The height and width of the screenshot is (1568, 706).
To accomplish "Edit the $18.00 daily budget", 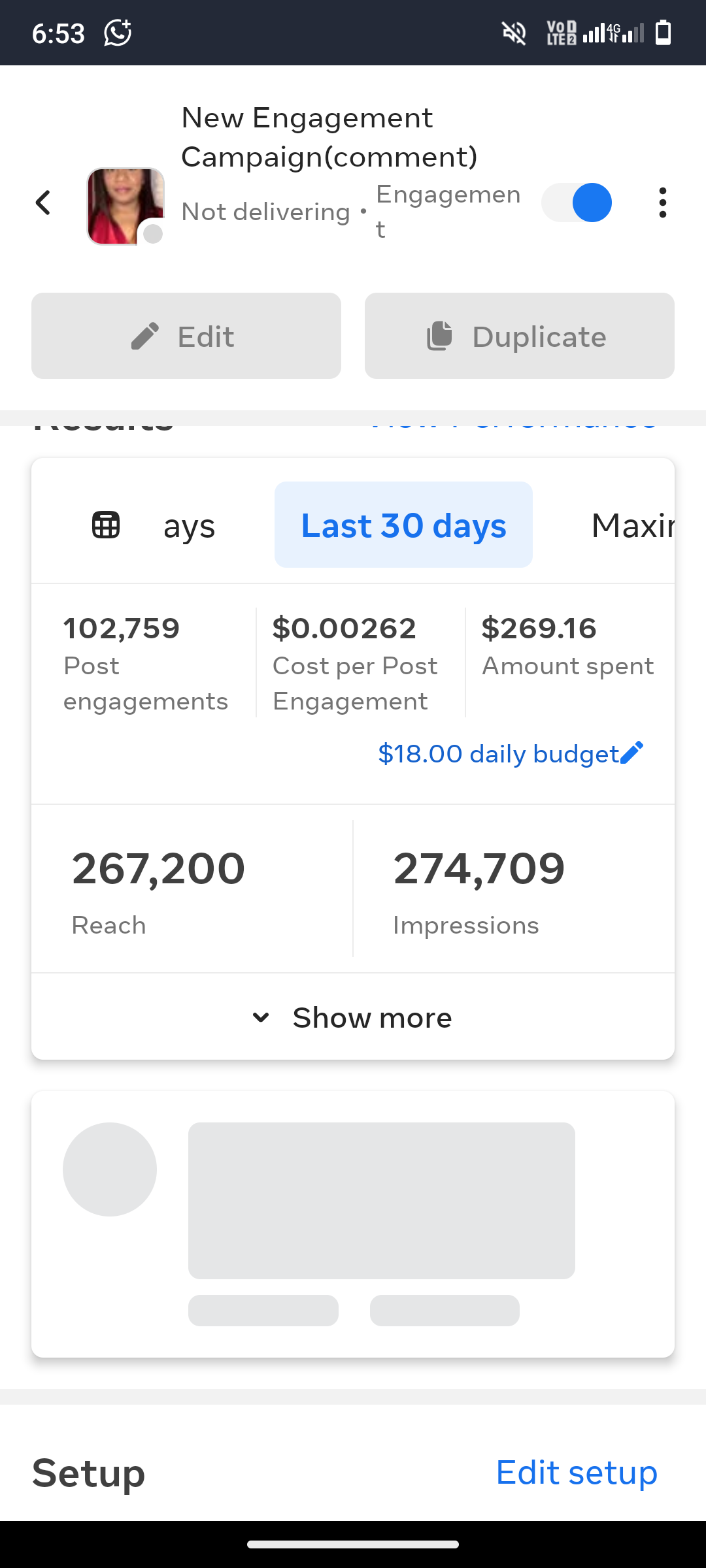I will click(498, 753).
